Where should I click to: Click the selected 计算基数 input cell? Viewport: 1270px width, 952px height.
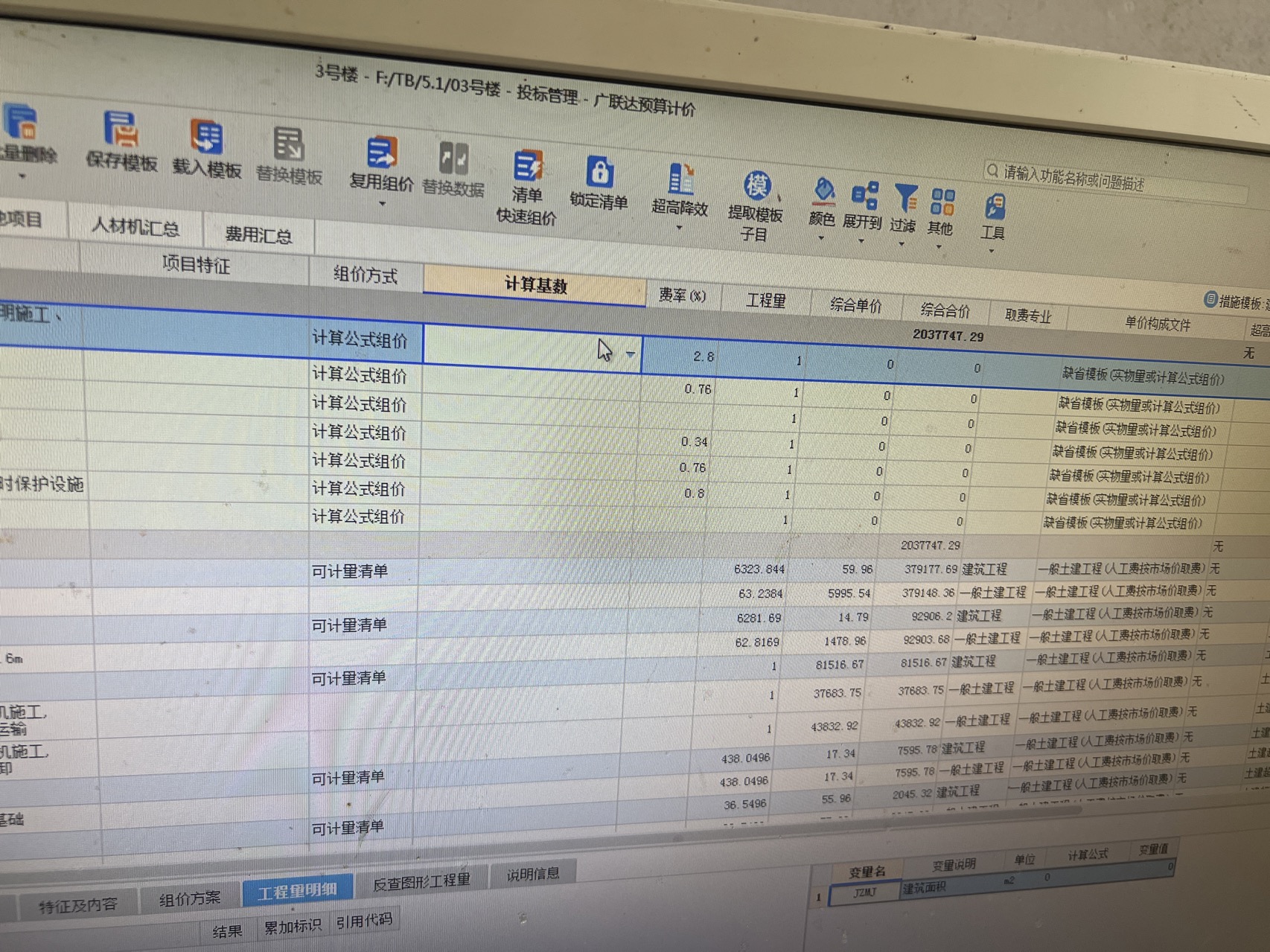[x=533, y=349]
